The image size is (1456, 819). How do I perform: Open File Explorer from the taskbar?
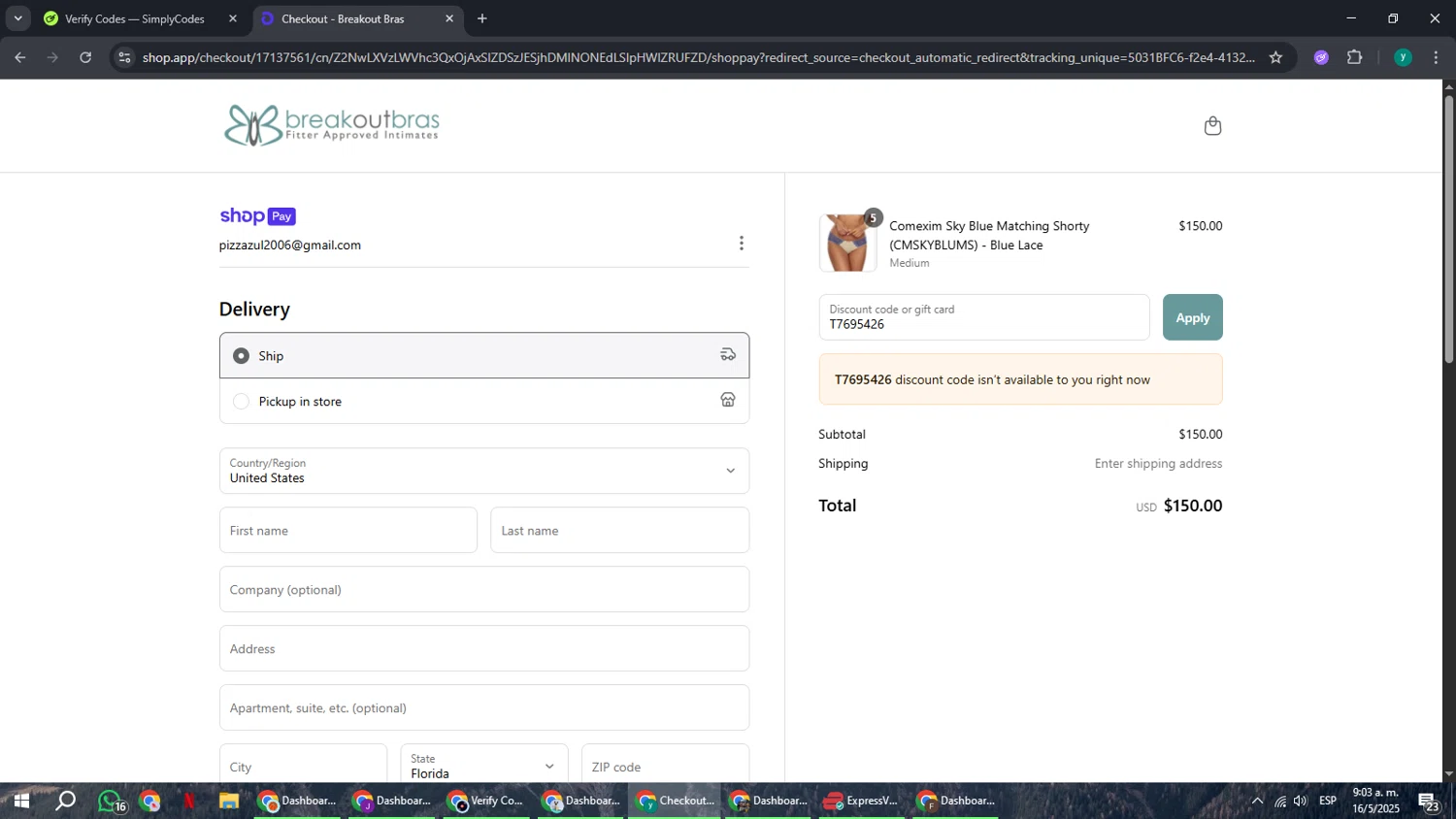point(229,802)
